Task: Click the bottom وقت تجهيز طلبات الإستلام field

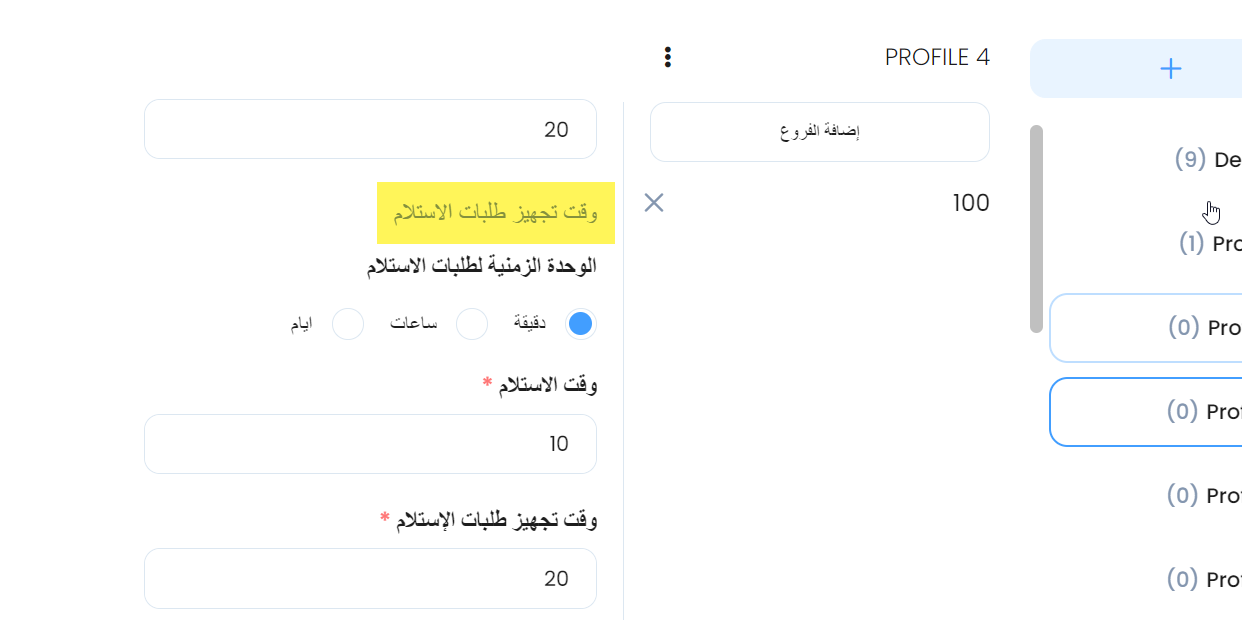Action: click(x=370, y=578)
